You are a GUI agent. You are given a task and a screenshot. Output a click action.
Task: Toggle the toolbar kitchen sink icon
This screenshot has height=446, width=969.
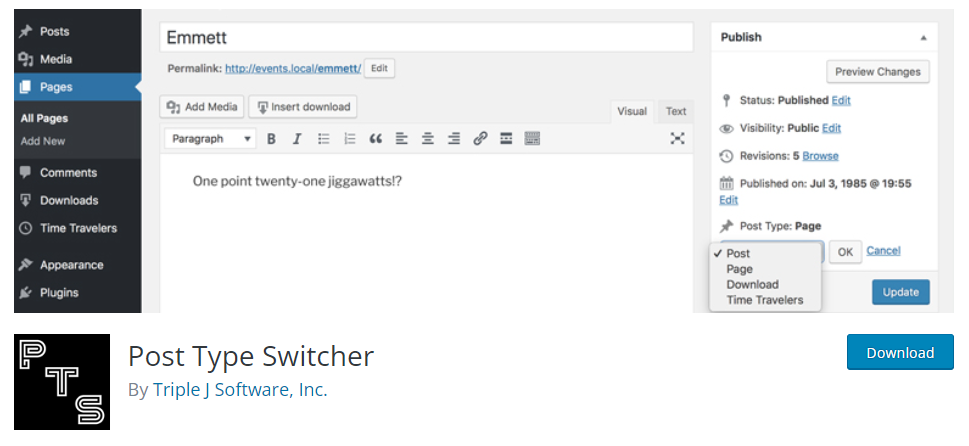(x=532, y=139)
